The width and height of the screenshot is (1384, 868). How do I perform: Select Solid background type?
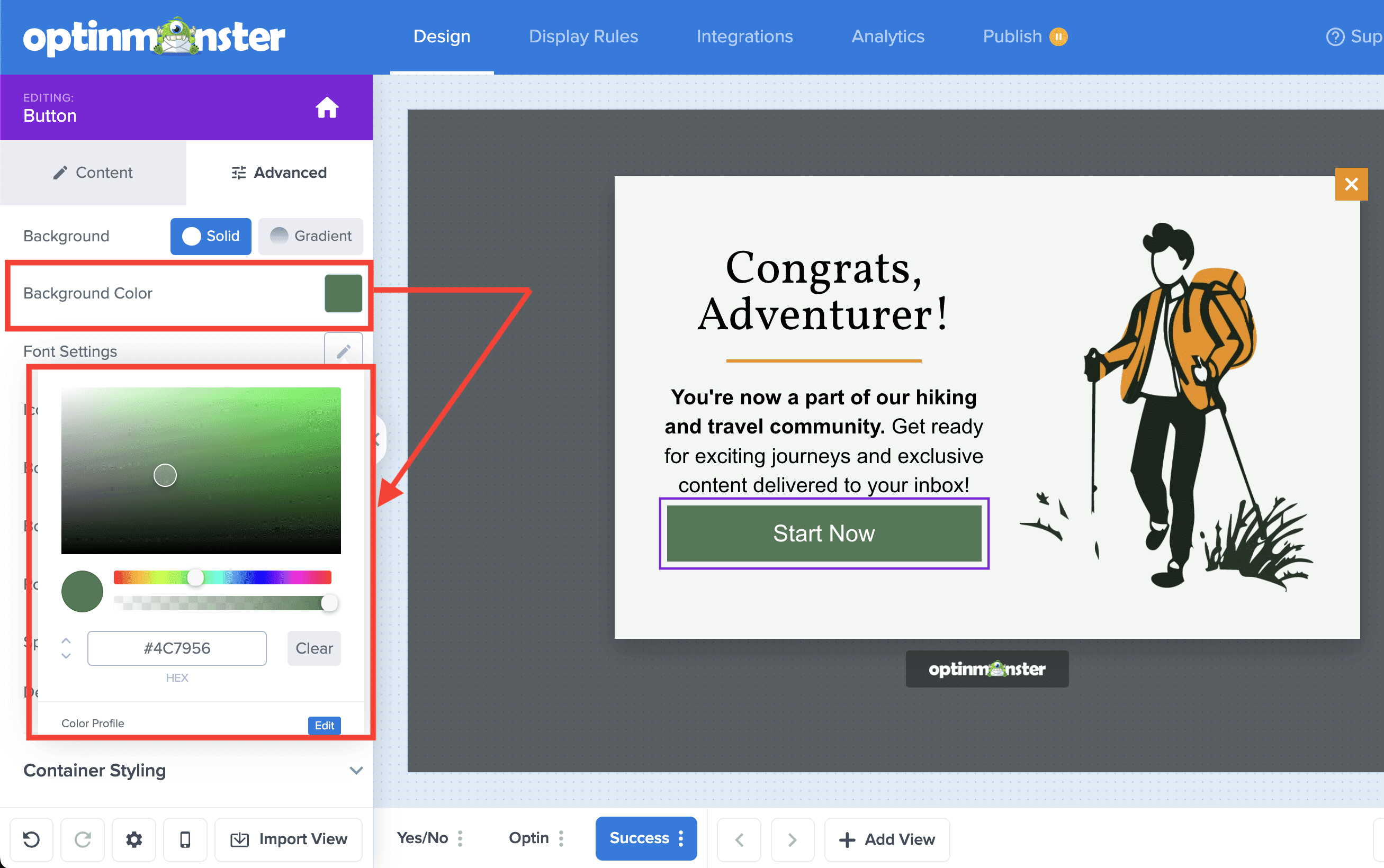(210, 236)
